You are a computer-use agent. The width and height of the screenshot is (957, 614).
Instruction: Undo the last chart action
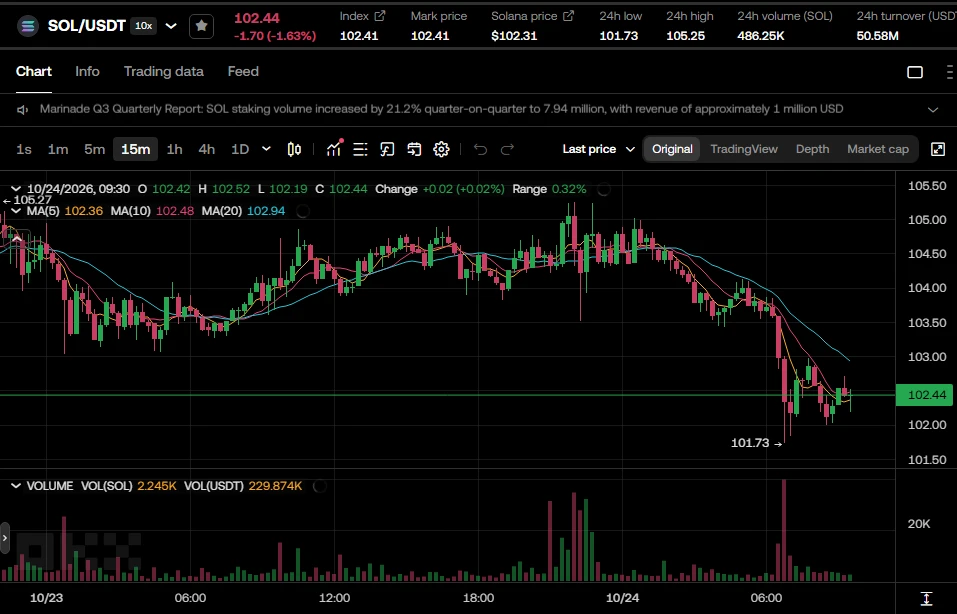coord(480,150)
